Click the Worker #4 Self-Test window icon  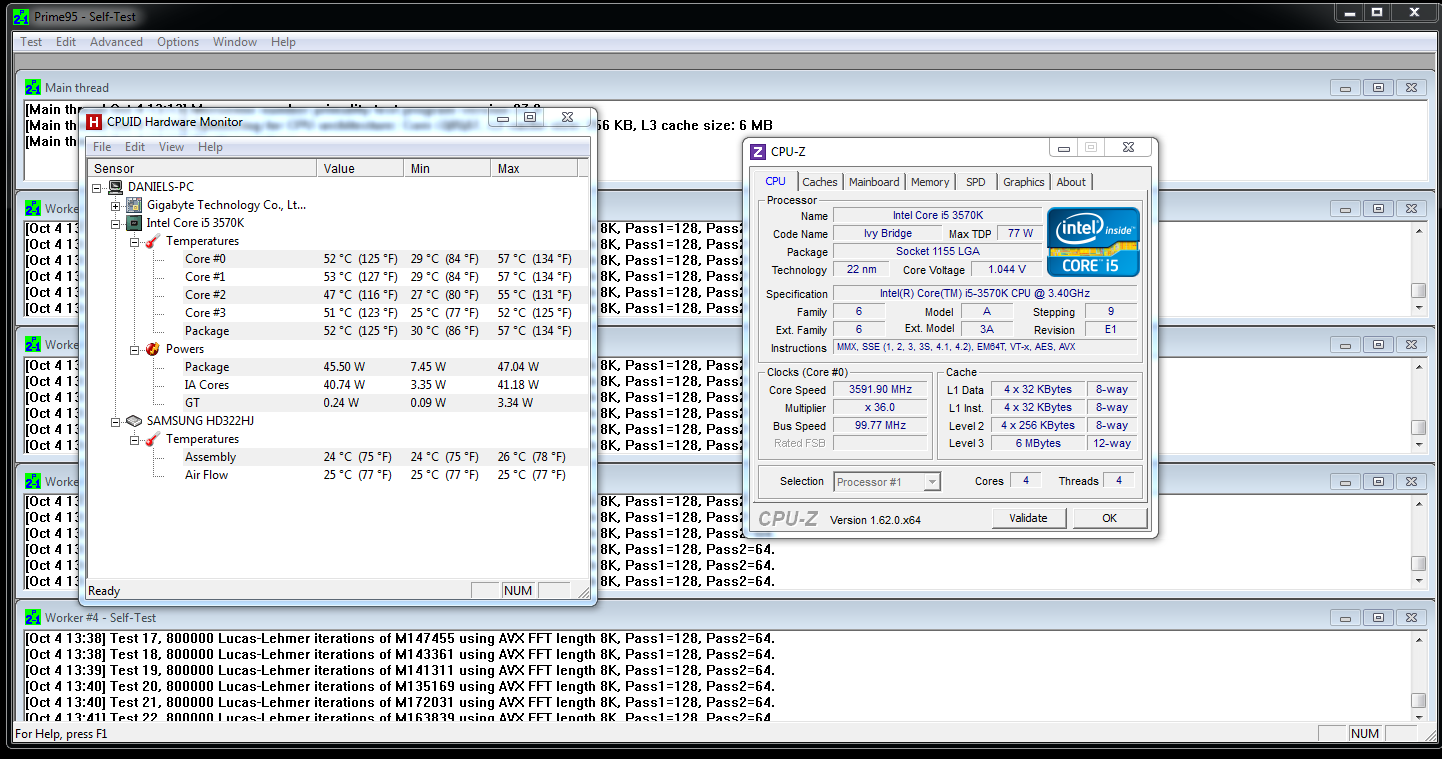point(33,618)
